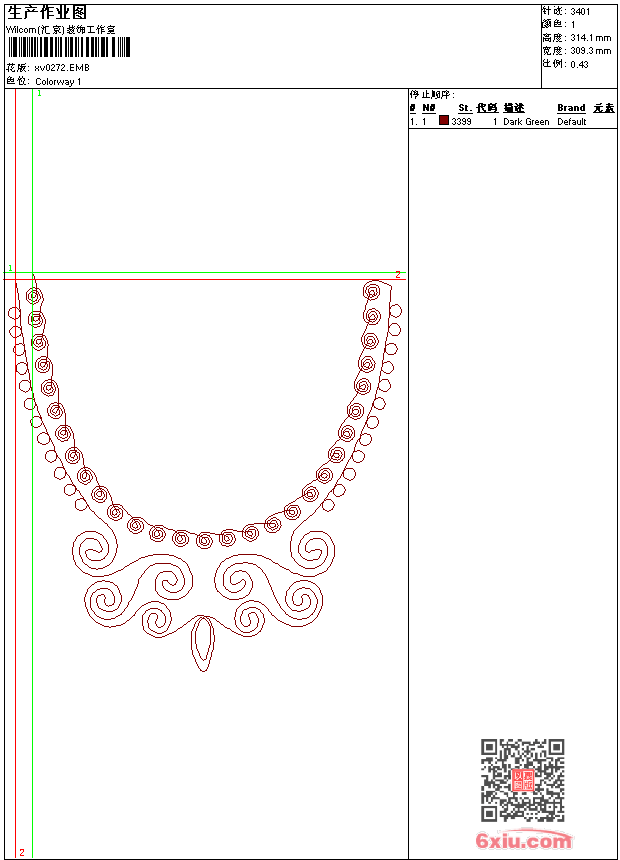Click the red '2' marker at the bottom guide
This screenshot has height=860, width=620.
point(22,852)
